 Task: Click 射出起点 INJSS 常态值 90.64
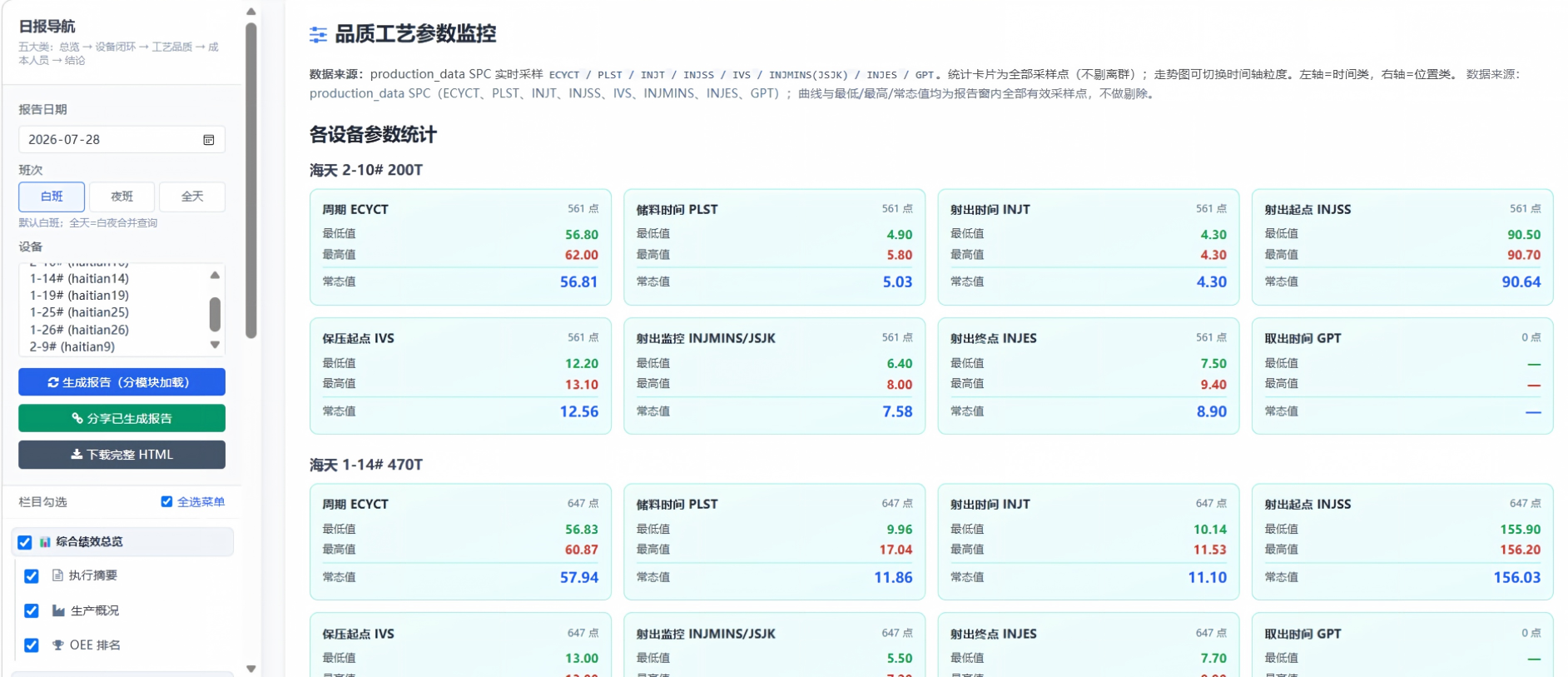coord(1521,282)
